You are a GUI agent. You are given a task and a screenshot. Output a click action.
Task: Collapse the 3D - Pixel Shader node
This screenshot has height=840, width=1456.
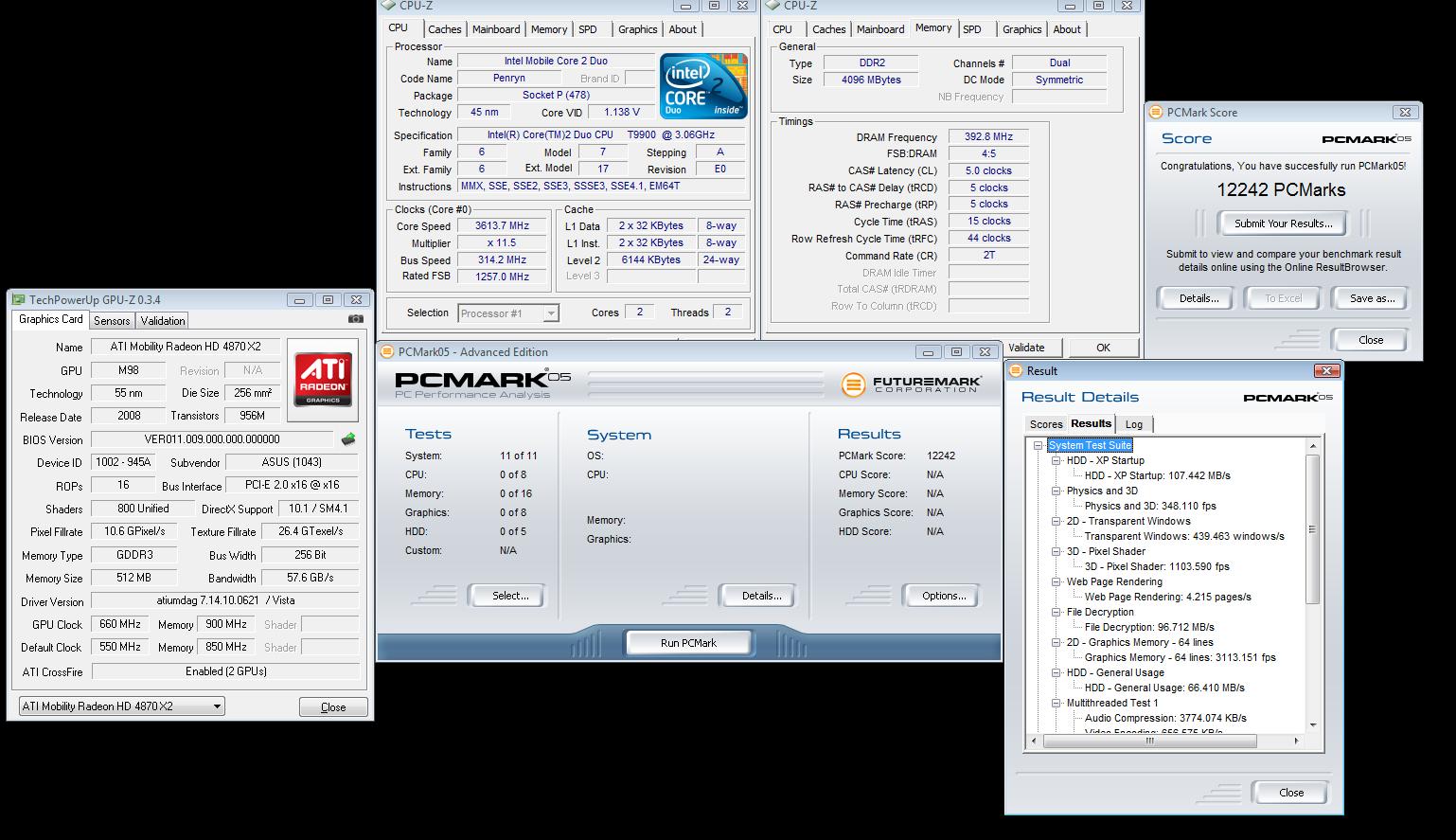1056,551
